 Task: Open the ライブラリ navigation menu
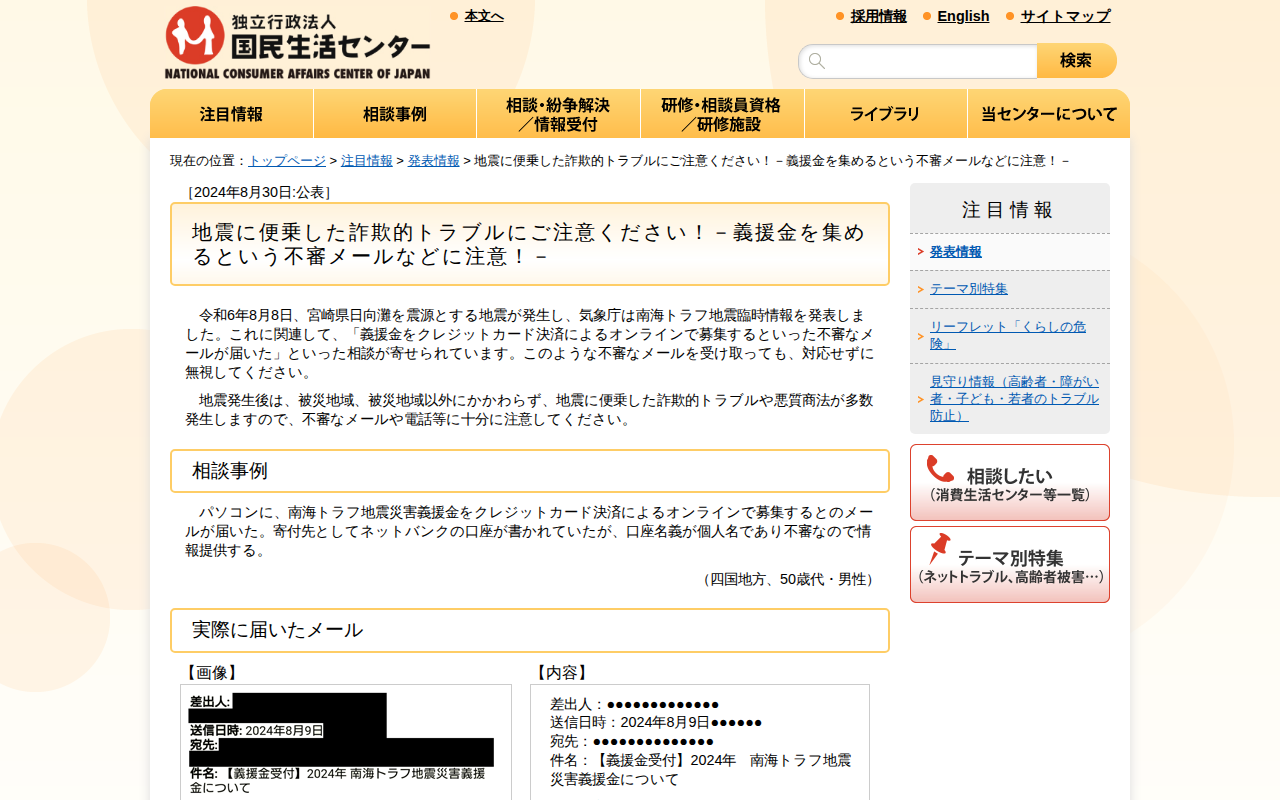pyautogui.click(x=885, y=114)
